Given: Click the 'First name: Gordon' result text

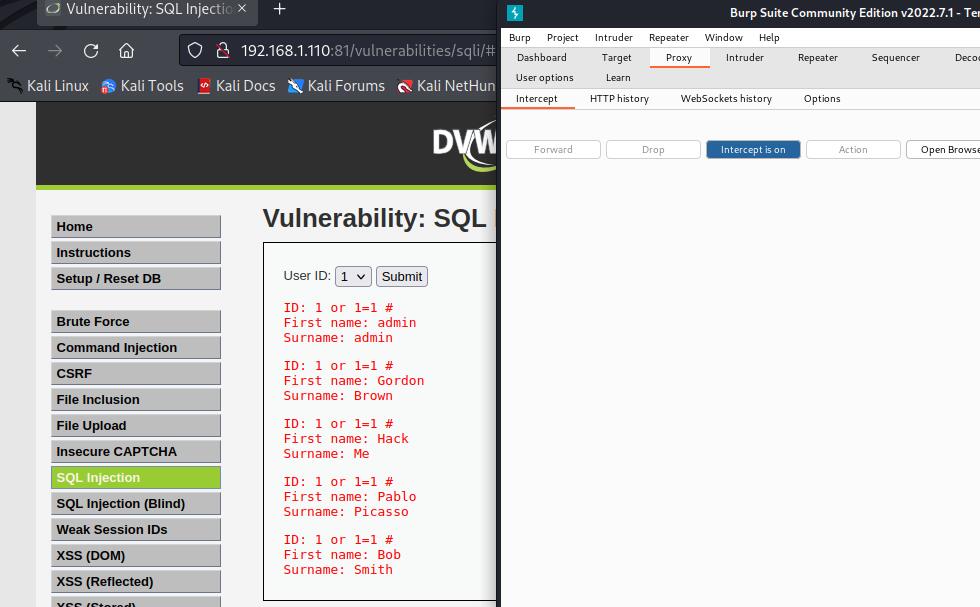Looking at the screenshot, I should [x=354, y=381].
